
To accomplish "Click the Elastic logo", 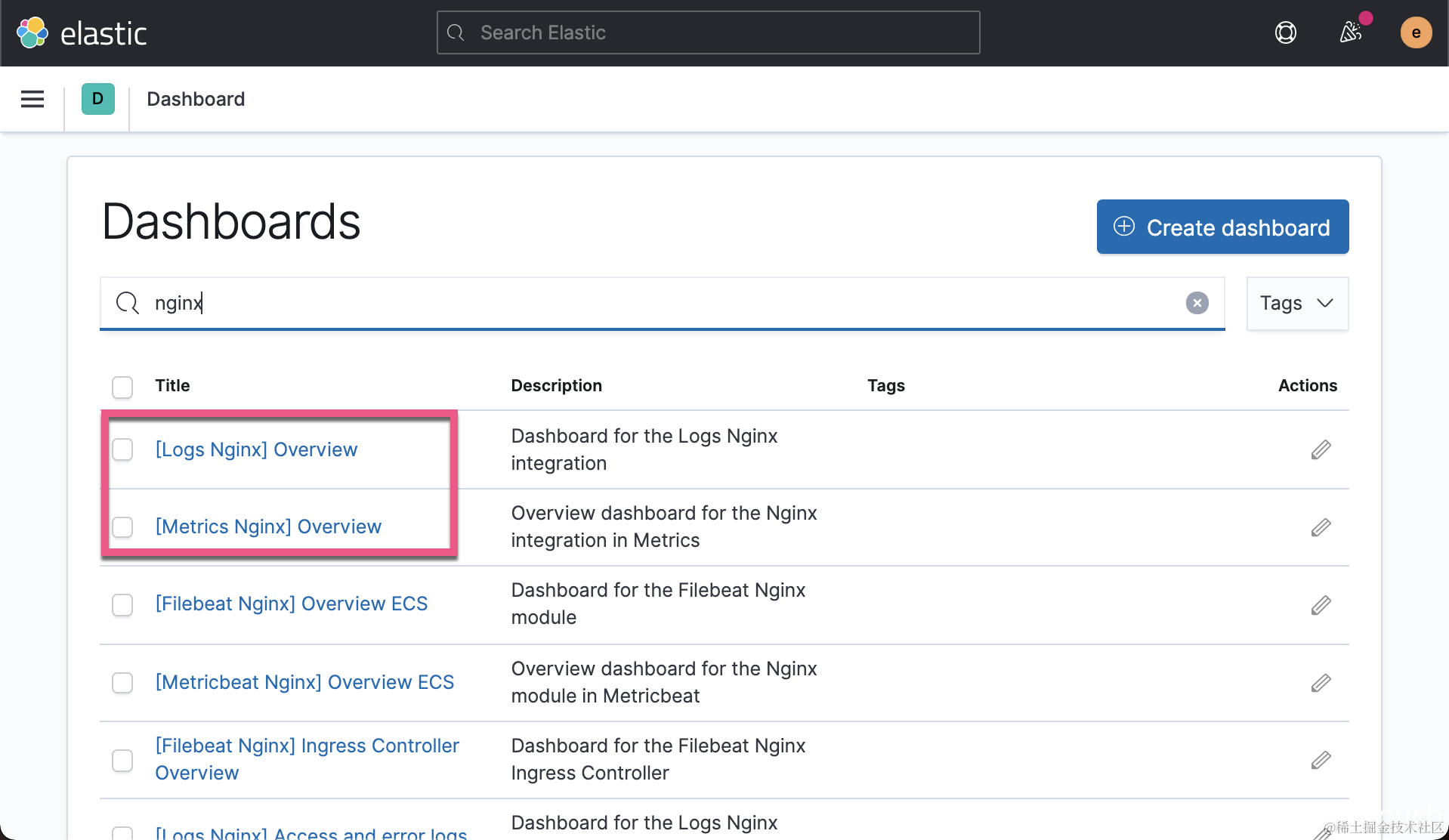I will click(x=82, y=33).
